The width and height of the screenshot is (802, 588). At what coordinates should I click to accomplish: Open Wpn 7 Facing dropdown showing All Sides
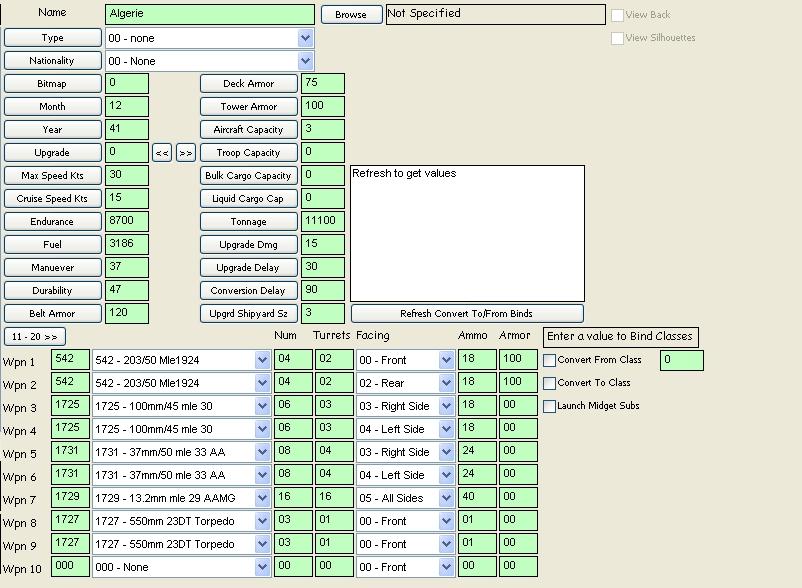[447, 498]
